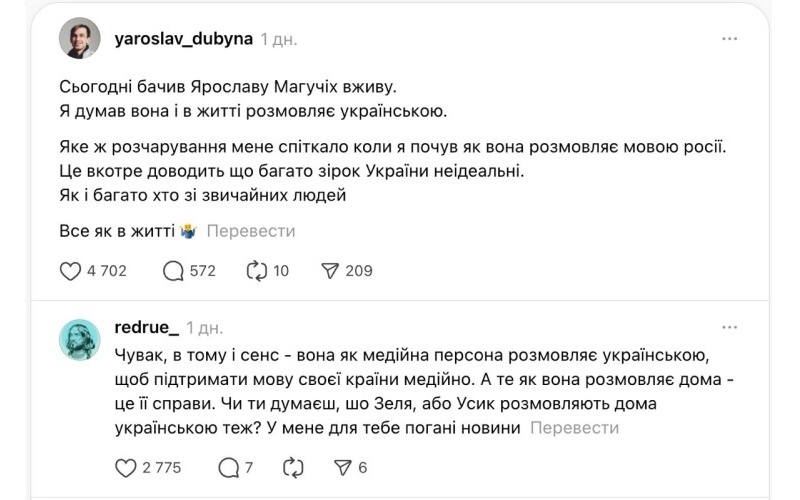This screenshot has width=800, height=500.
Task: Click redrue_ profile avatar
Action: pyautogui.click(x=80, y=340)
